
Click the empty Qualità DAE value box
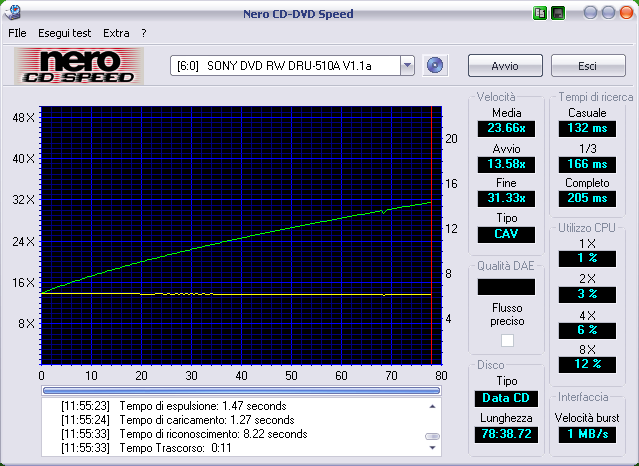click(x=506, y=287)
